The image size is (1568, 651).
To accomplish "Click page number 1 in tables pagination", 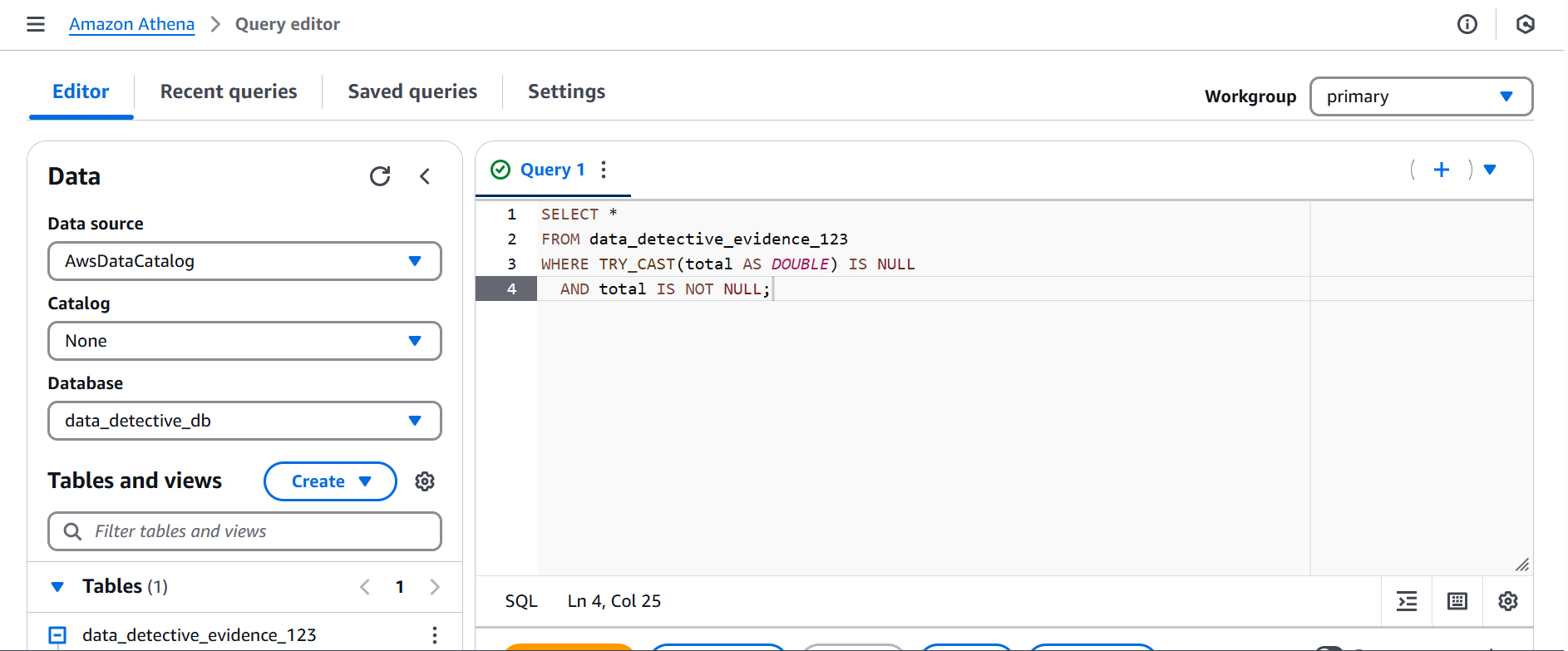I will [x=400, y=587].
